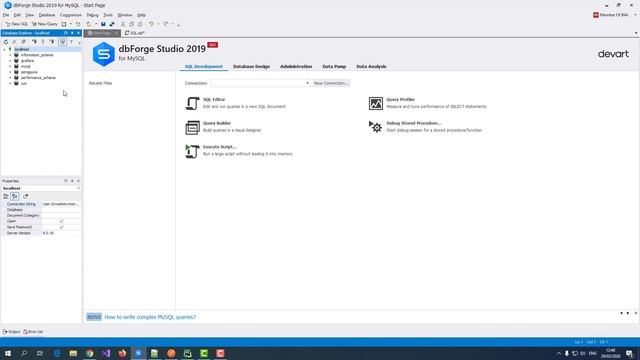640x360 pixels.
Task: Click the Windows Start button
Action: 8,353
